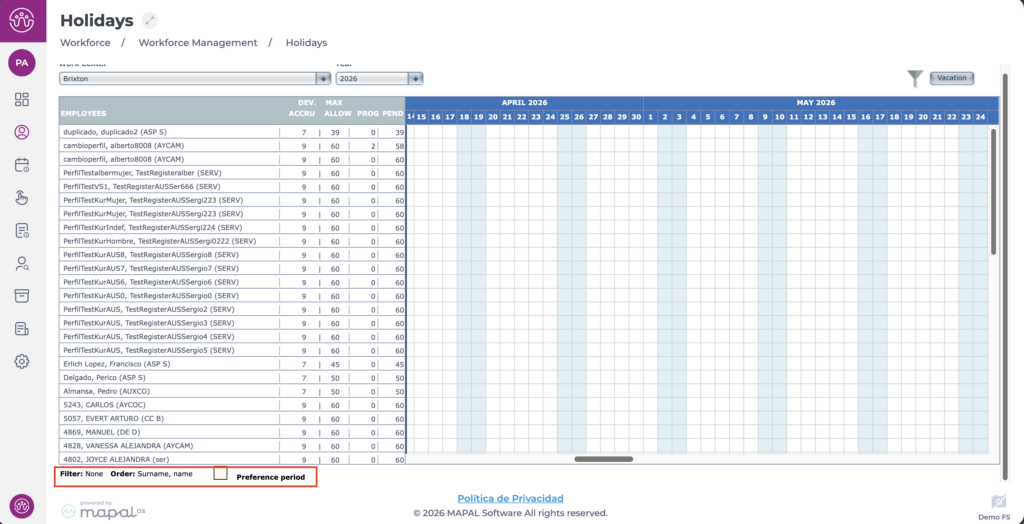Select the calendar clock sidebar icon

[22, 165]
